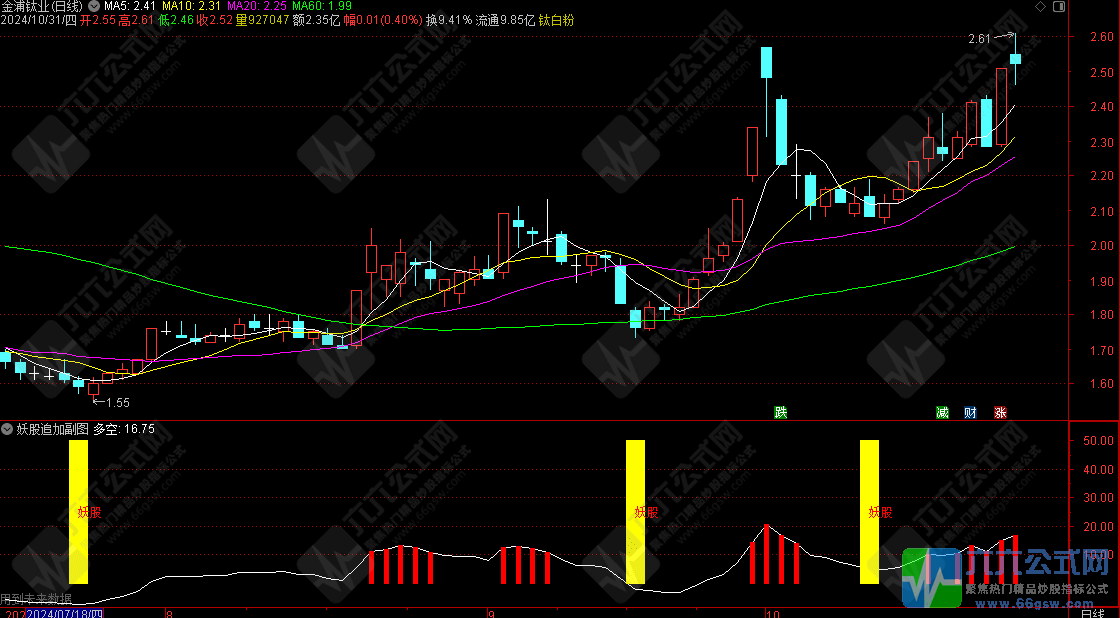
Task: Click the 2.10 price axis label
Action: click(x=1102, y=211)
